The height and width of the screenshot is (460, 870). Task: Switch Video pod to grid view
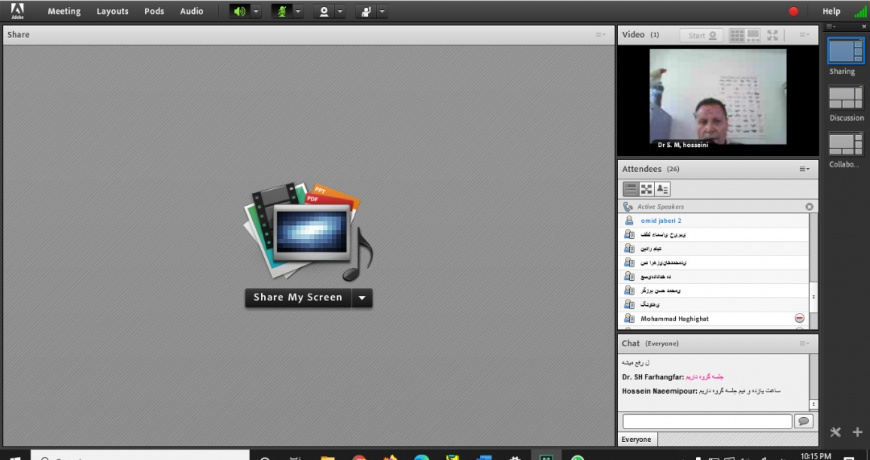737,35
